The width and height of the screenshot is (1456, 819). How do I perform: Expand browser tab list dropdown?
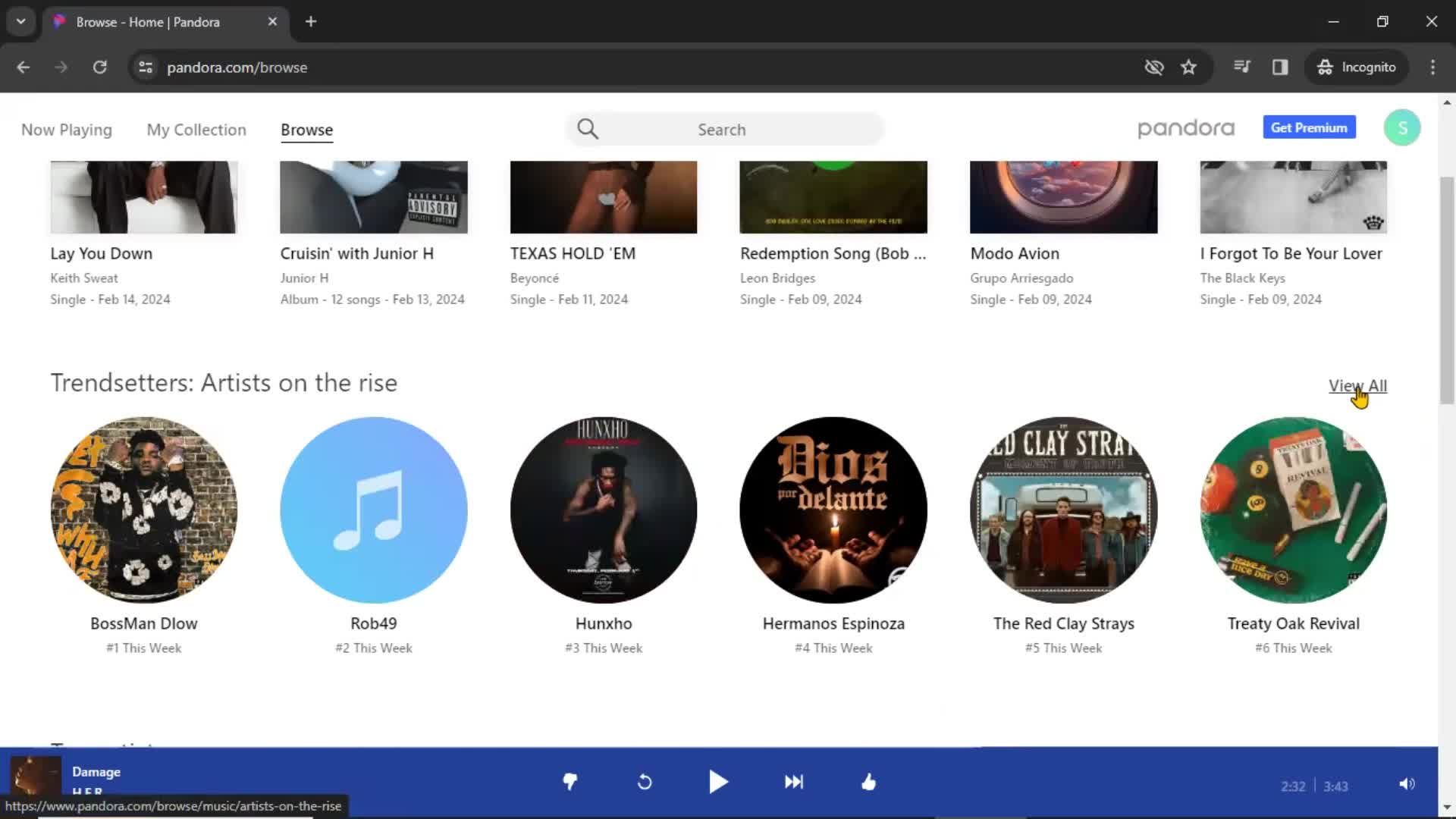[21, 21]
